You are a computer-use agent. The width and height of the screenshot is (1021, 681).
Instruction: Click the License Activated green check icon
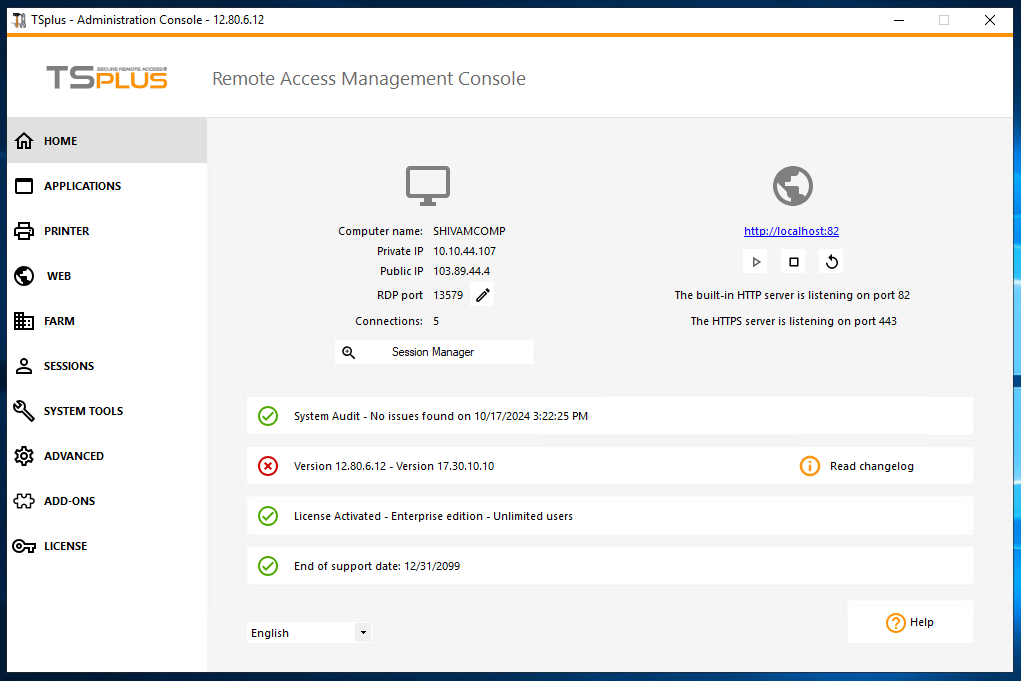point(268,516)
